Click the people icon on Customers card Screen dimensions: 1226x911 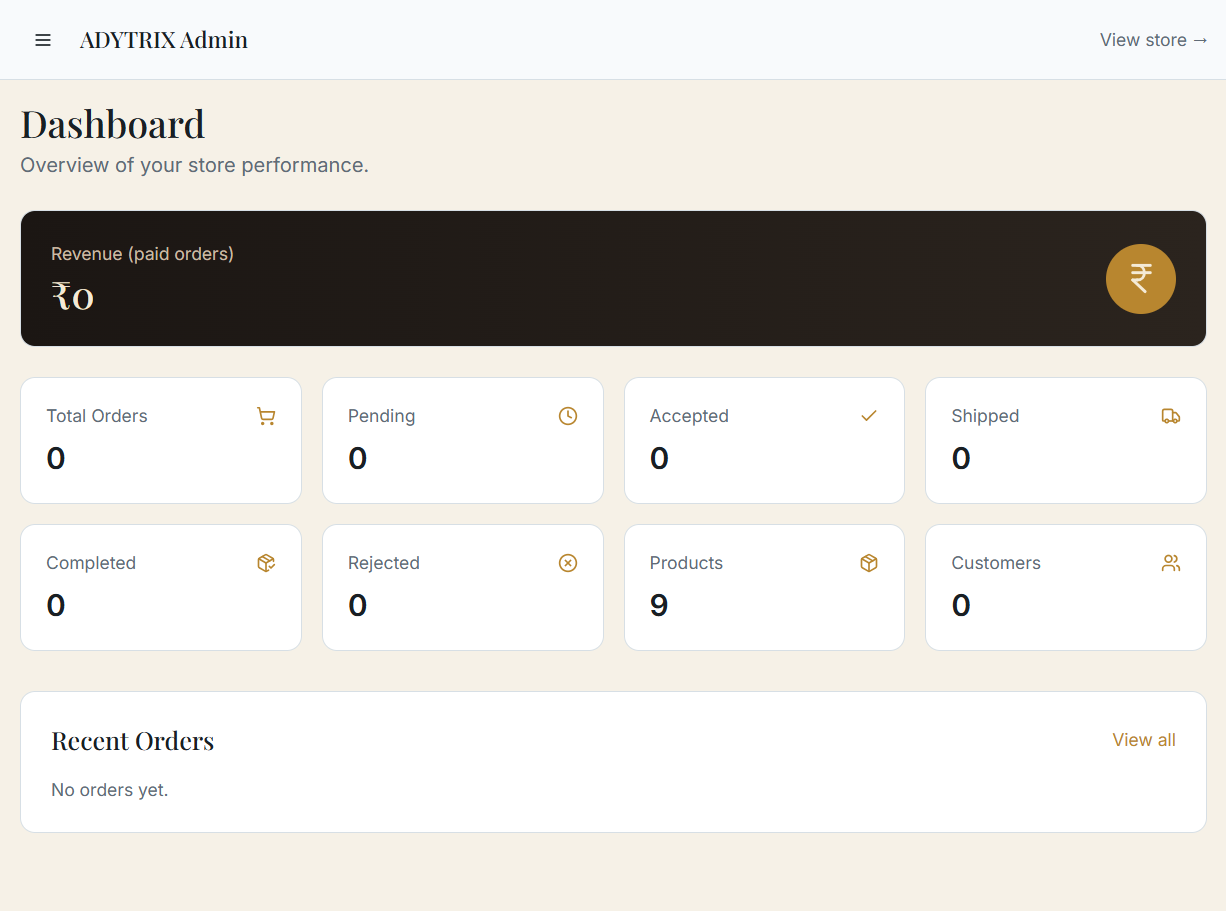(1171, 563)
